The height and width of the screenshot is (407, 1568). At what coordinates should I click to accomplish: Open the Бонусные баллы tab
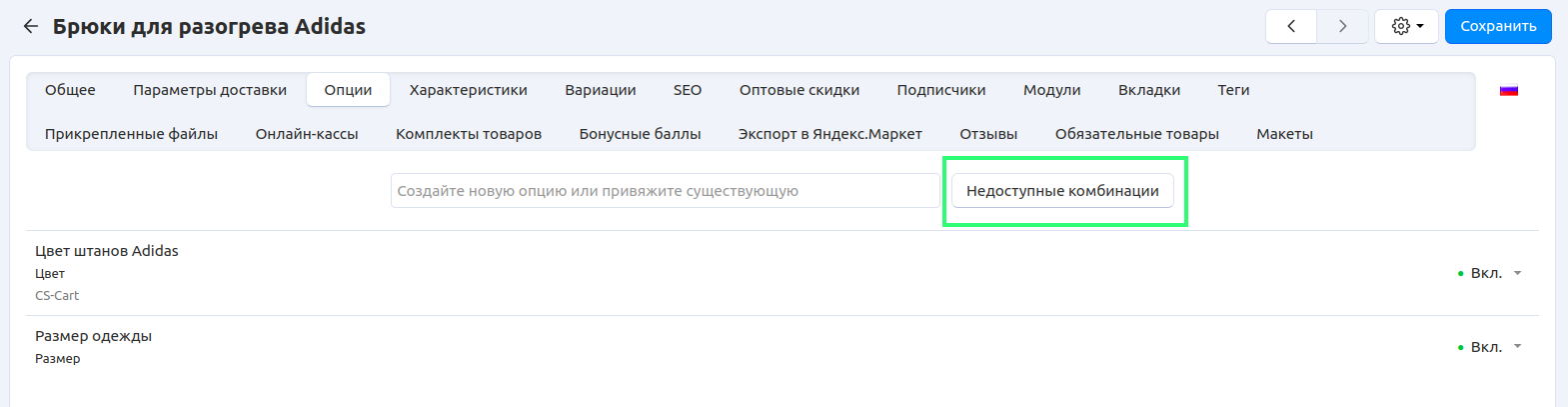tap(640, 134)
